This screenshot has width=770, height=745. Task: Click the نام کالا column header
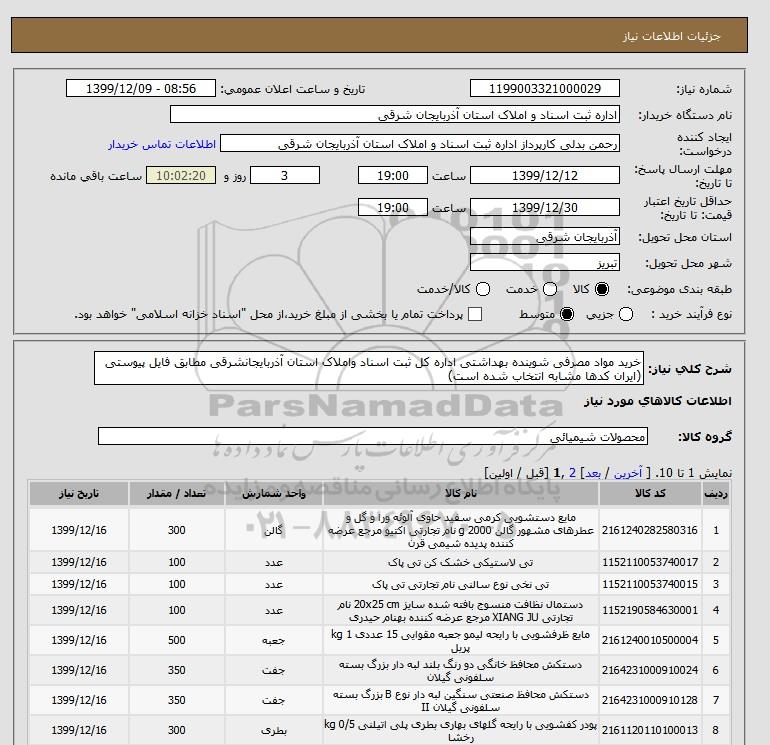click(461, 494)
